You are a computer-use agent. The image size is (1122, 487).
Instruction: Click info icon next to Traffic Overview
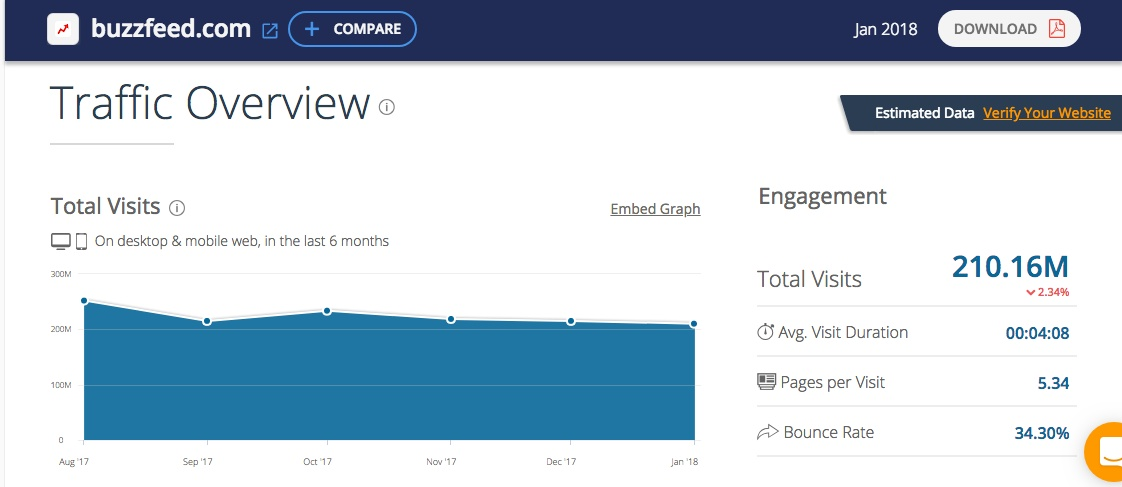click(x=387, y=107)
